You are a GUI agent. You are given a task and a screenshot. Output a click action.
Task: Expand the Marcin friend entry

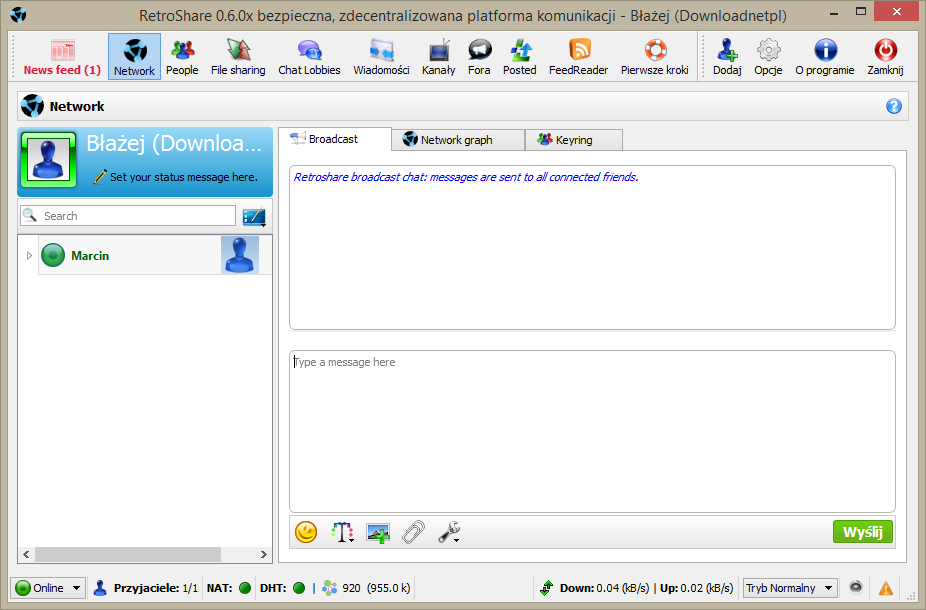click(x=29, y=256)
